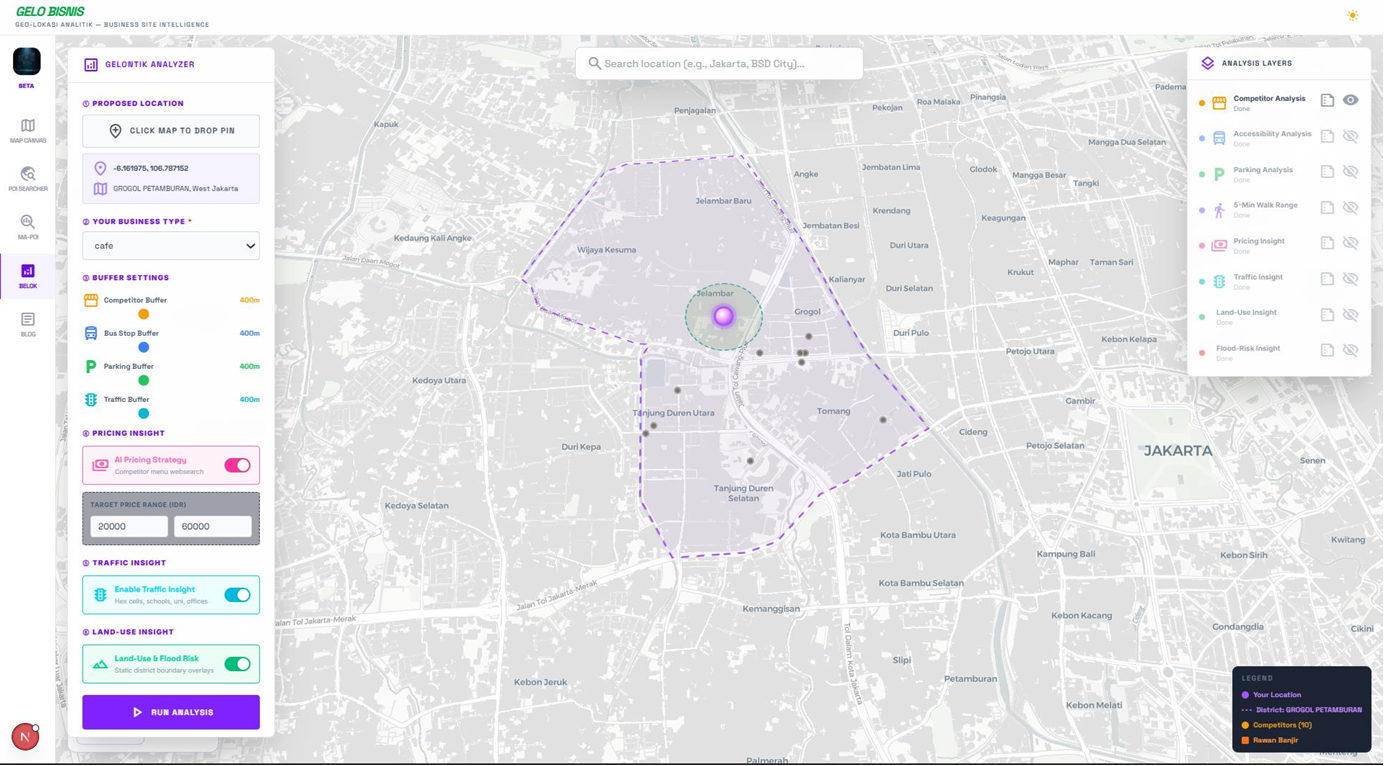The width and height of the screenshot is (1387, 766).
Task: Open MA-POI sidebar section
Action: pos(27,227)
